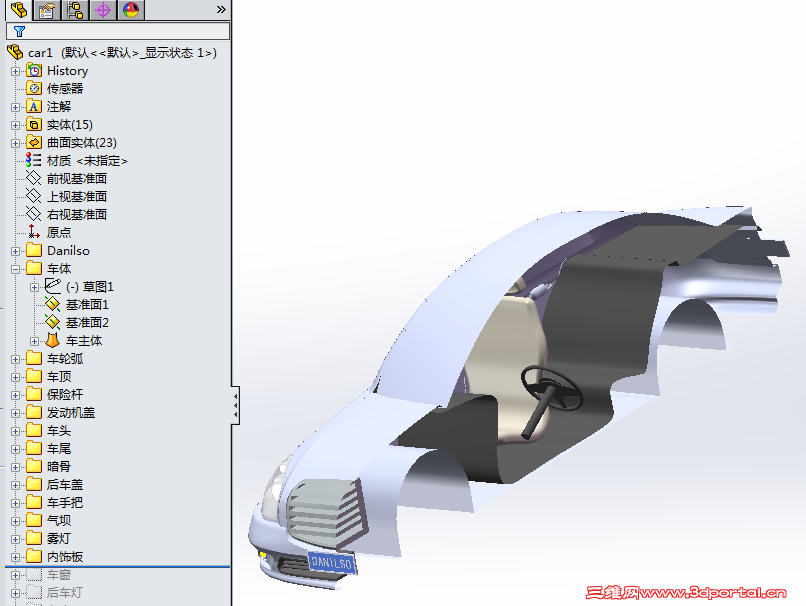Select the 车手把 folder label
Image resolution: width=806 pixels, height=606 pixels.
(65, 503)
